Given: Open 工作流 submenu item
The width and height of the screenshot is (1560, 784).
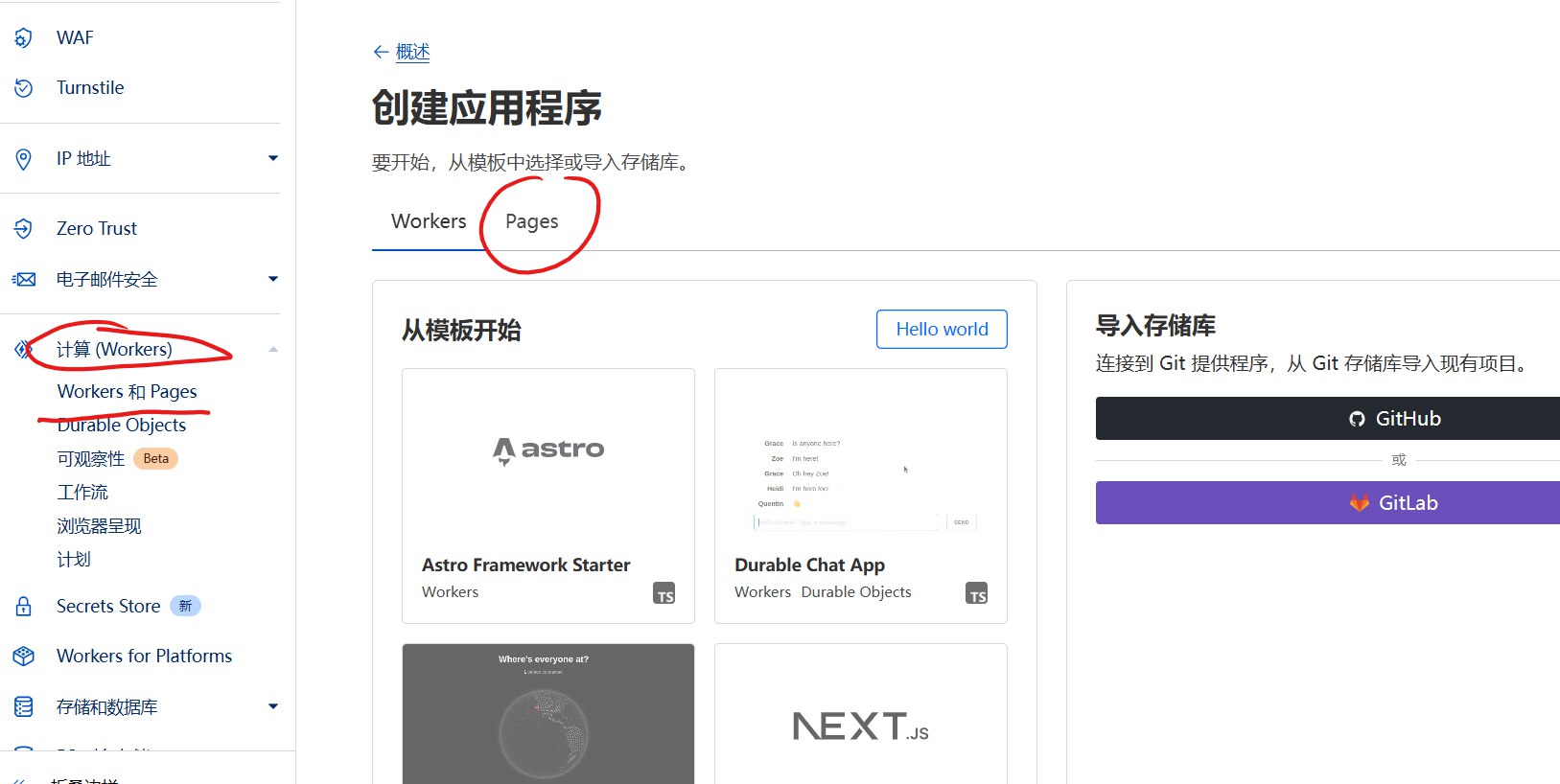Looking at the screenshot, I should pyautogui.click(x=82, y=493).
